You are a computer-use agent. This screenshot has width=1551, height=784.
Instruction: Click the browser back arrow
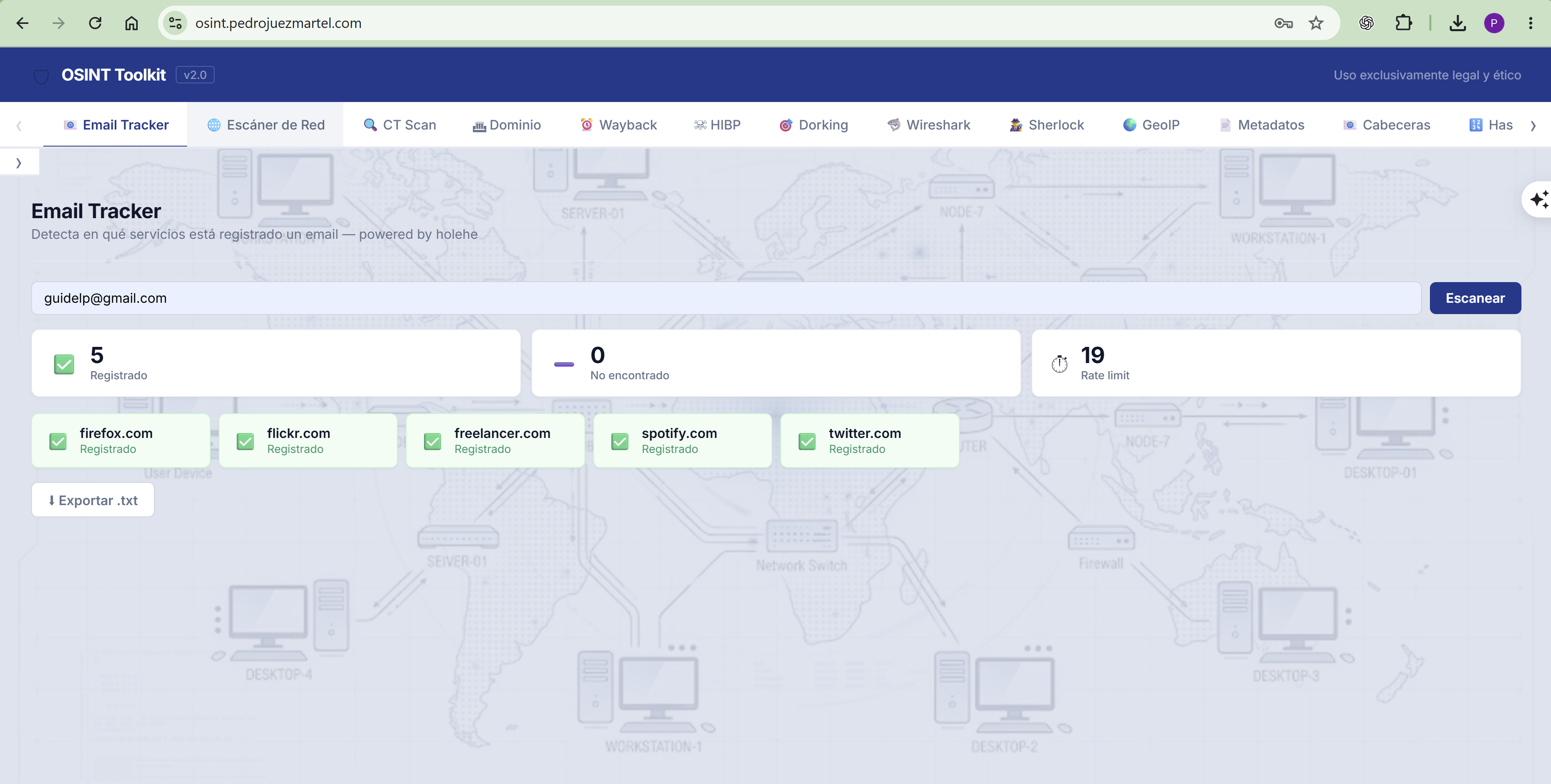click(22, 23)
